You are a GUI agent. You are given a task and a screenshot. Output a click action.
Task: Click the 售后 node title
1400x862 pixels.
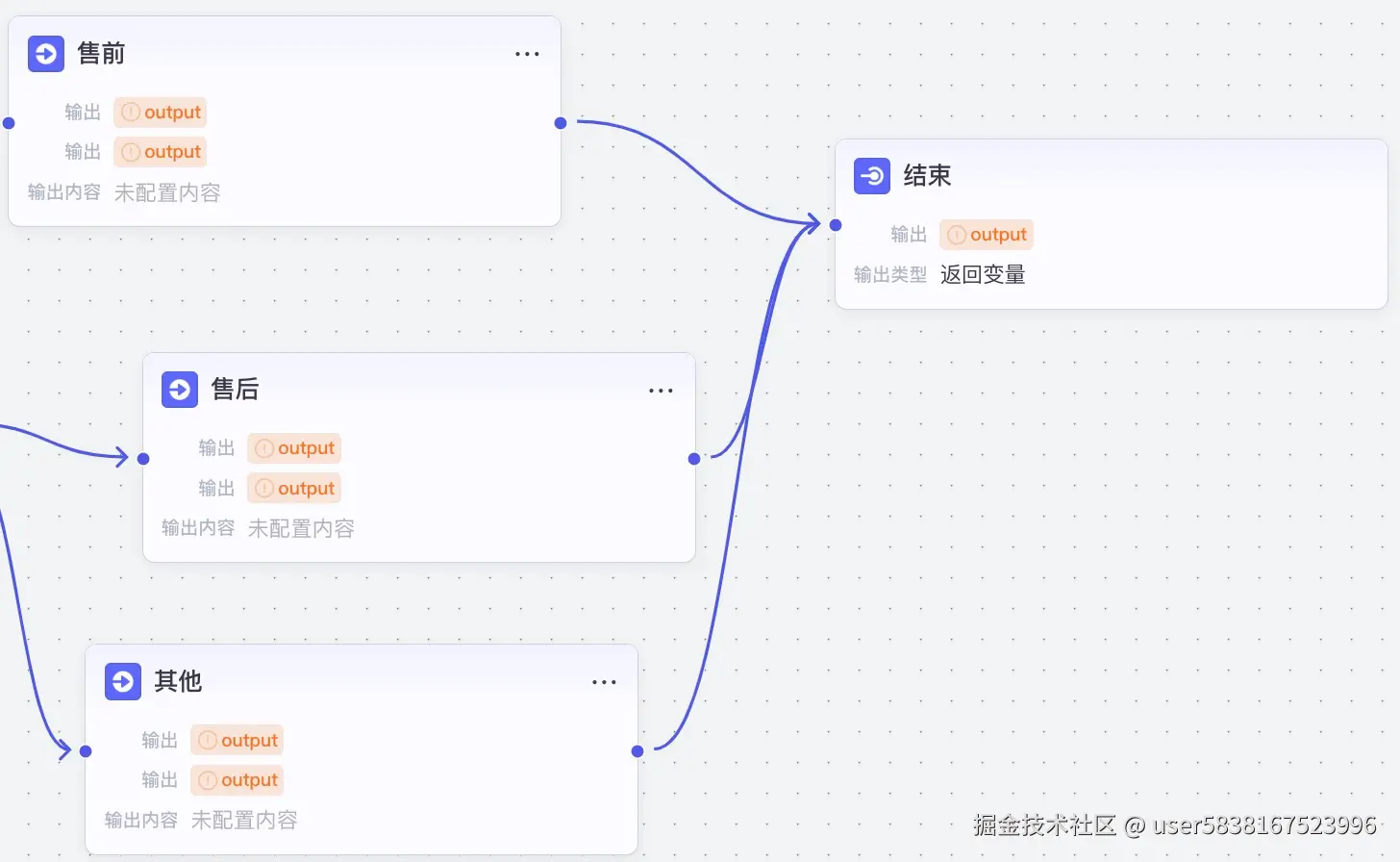[235, 390]
